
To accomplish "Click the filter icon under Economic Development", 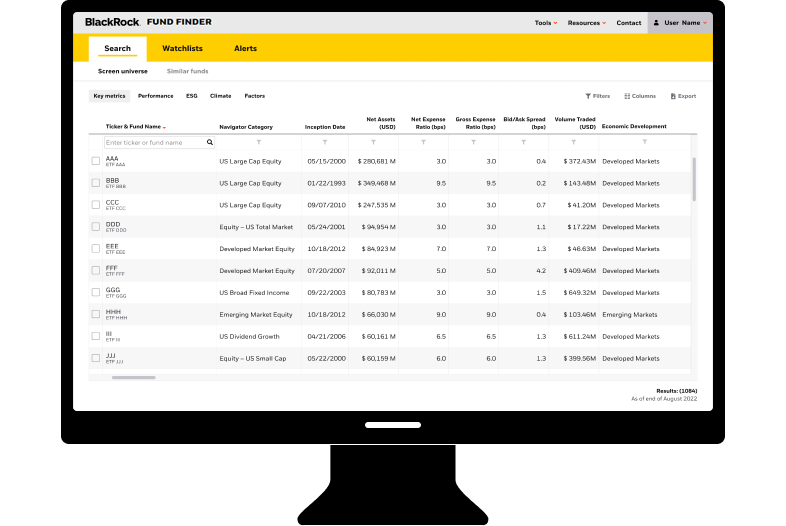I will click(x=644, y=143).
